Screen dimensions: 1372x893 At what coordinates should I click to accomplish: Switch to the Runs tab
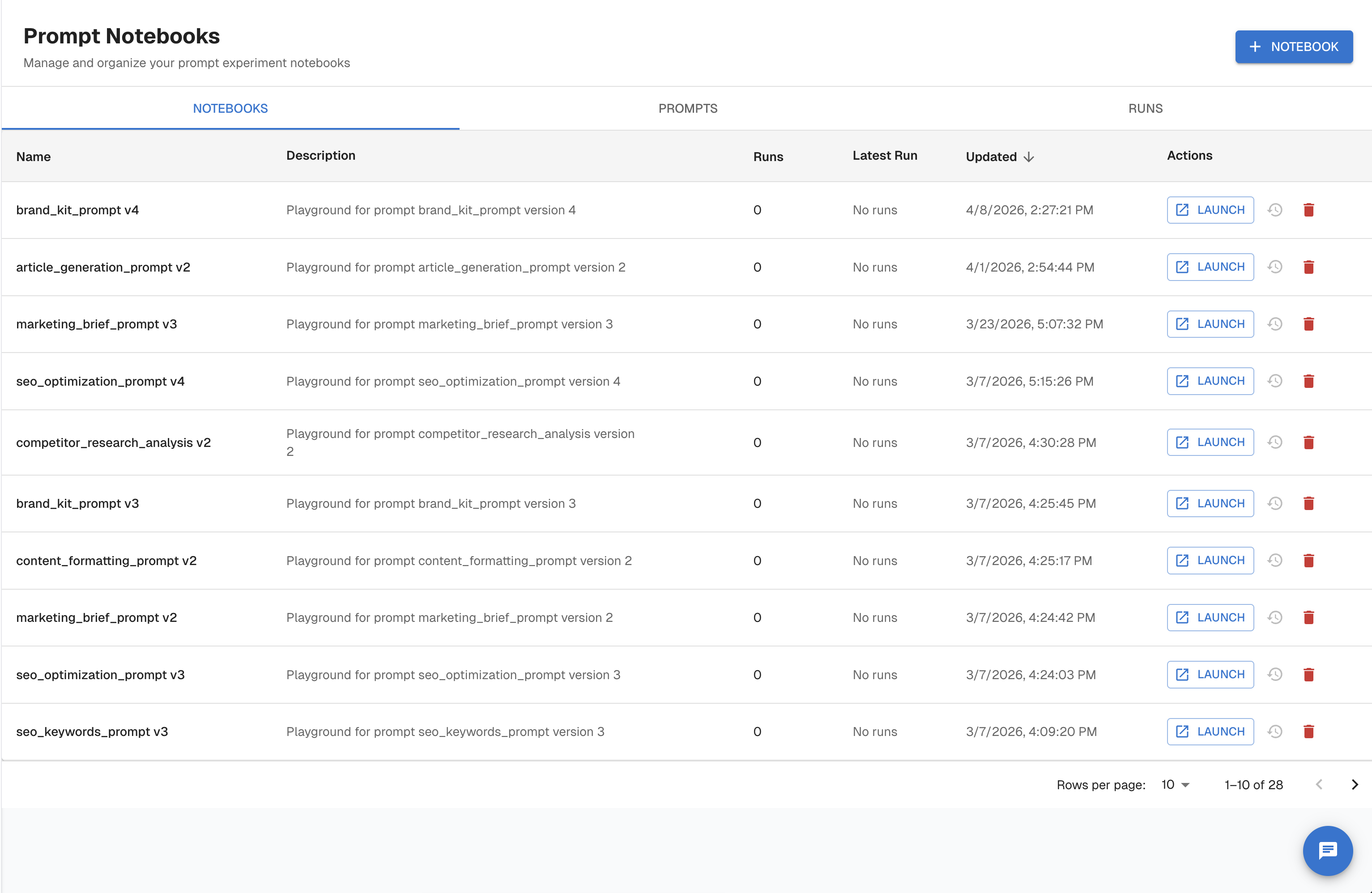[x=1145, y=108]
